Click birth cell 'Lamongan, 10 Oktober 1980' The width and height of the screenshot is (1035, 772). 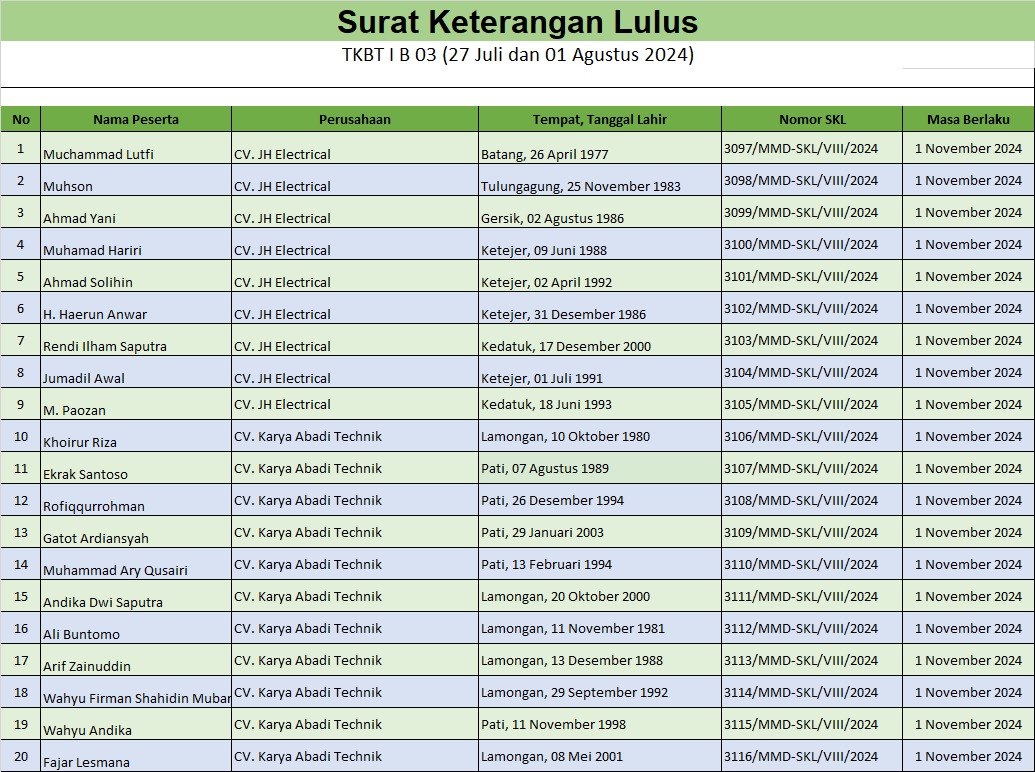click(x=599, y=436)
